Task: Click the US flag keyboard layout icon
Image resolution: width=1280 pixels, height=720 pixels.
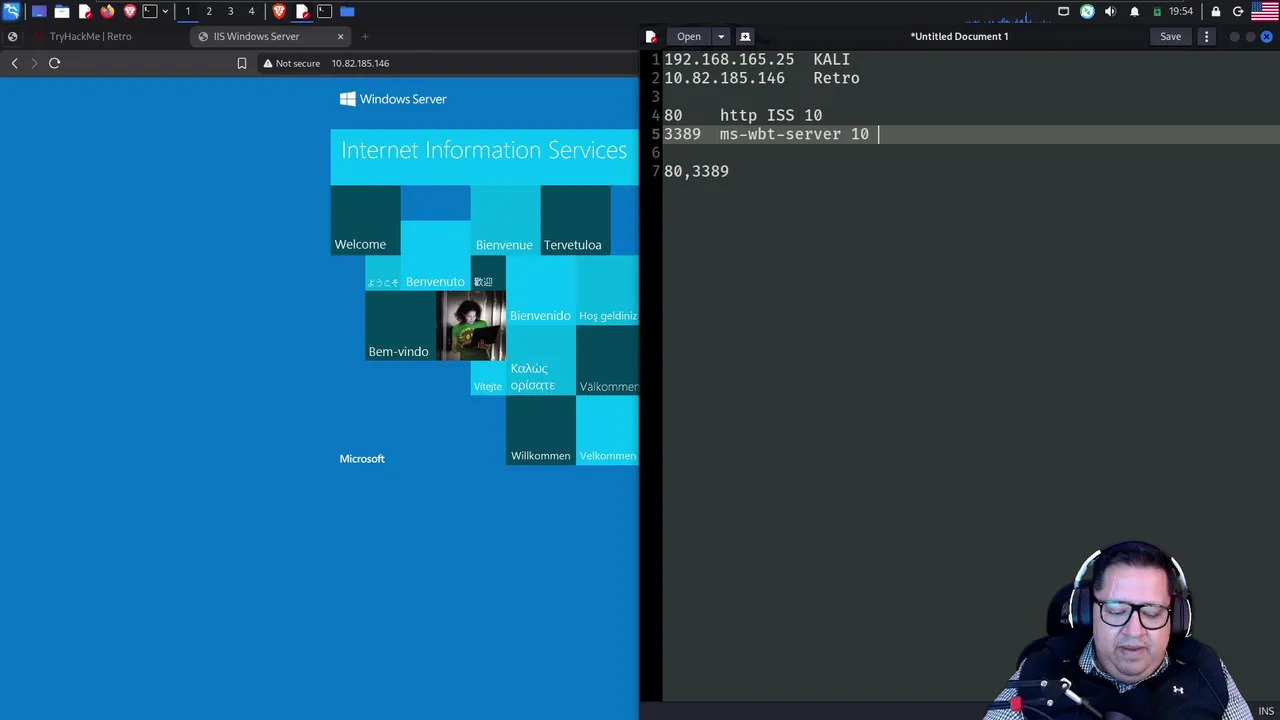Action: point(1265,11)
